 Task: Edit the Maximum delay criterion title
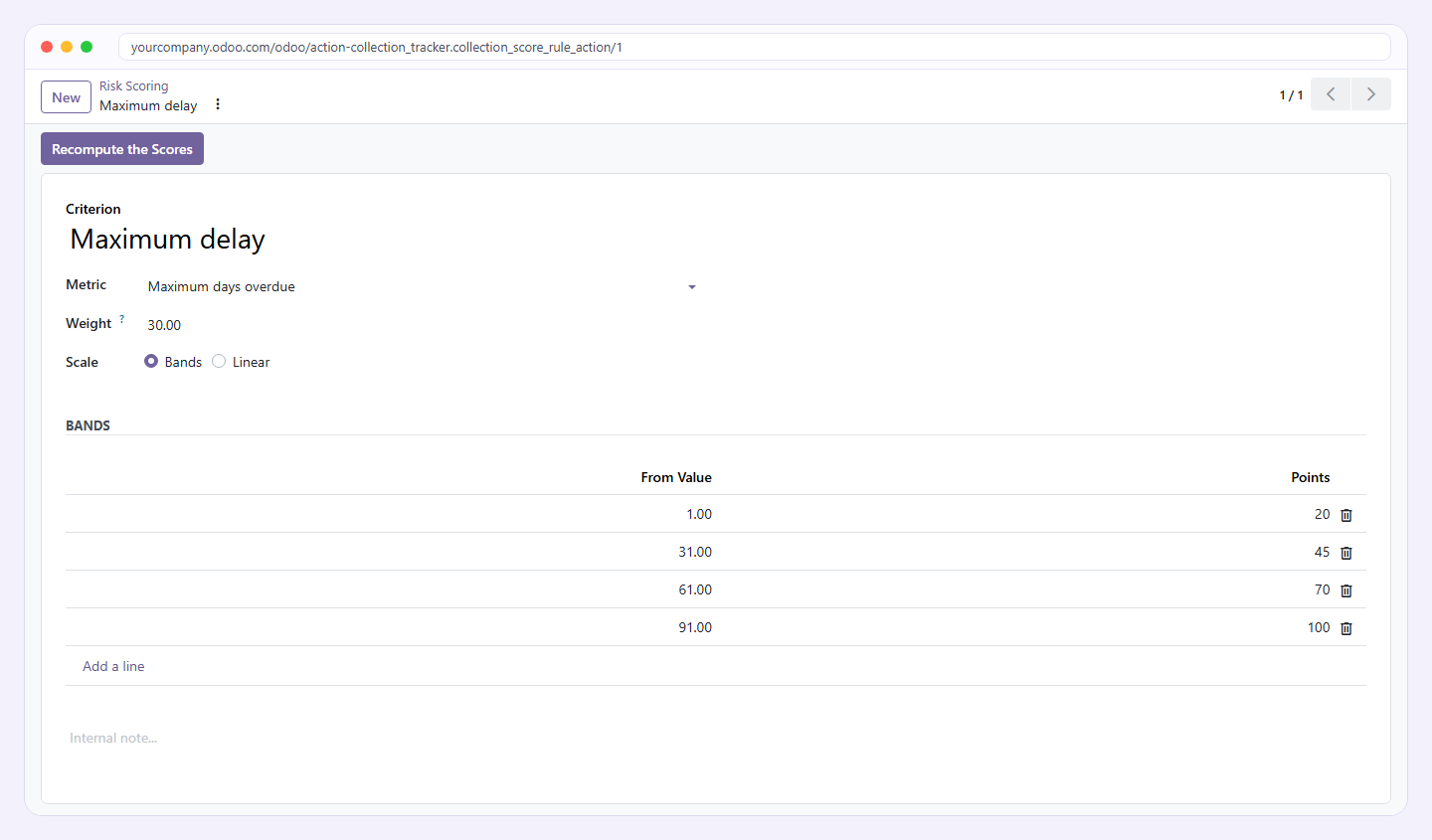167,240
